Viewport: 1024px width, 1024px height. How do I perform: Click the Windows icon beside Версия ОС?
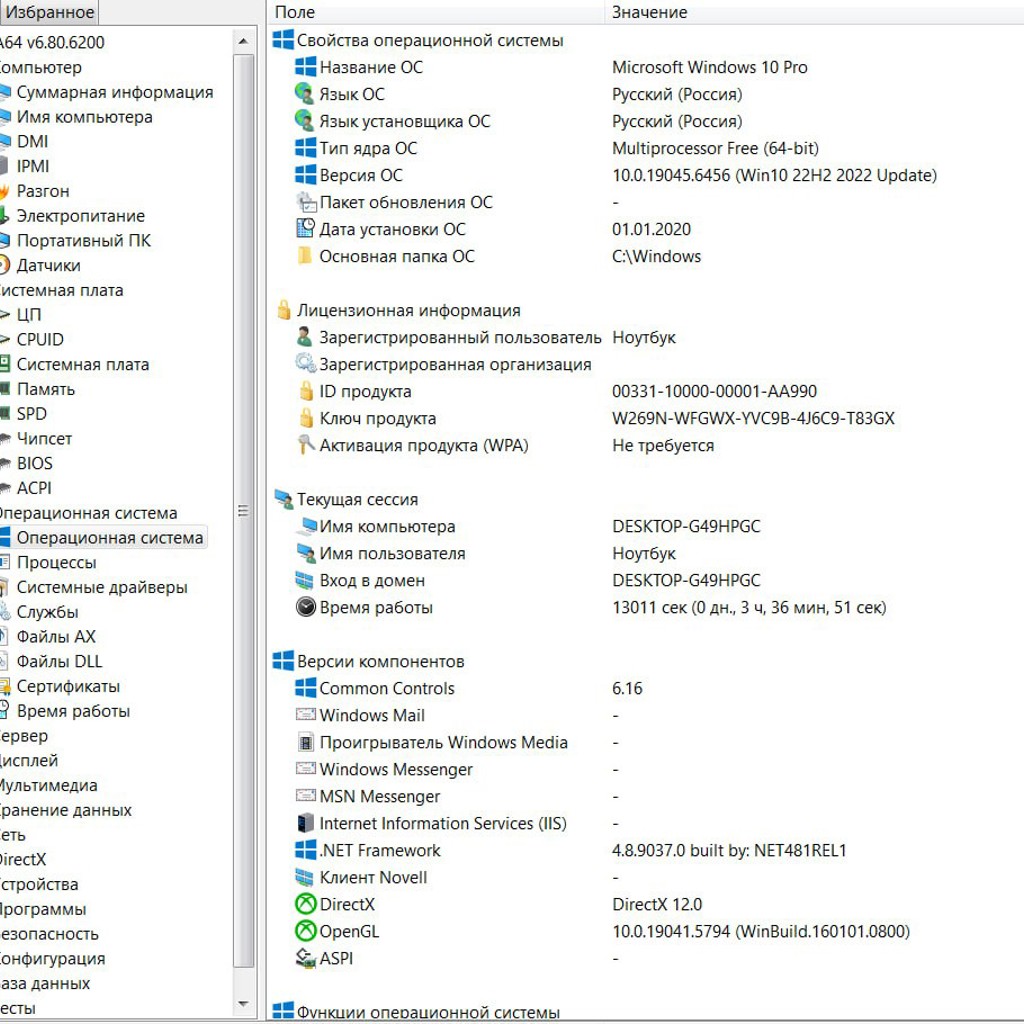click(306, 174)
